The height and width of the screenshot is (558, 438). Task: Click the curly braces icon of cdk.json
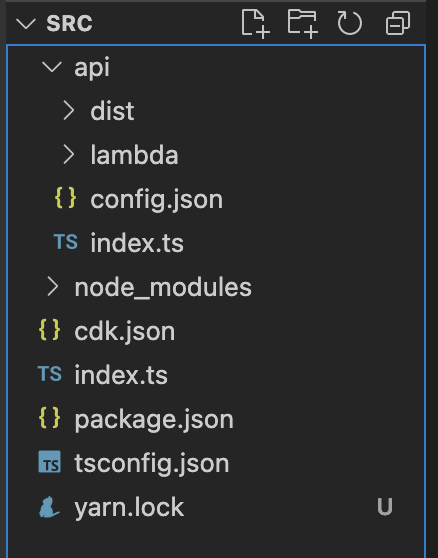tap(49, 330)
